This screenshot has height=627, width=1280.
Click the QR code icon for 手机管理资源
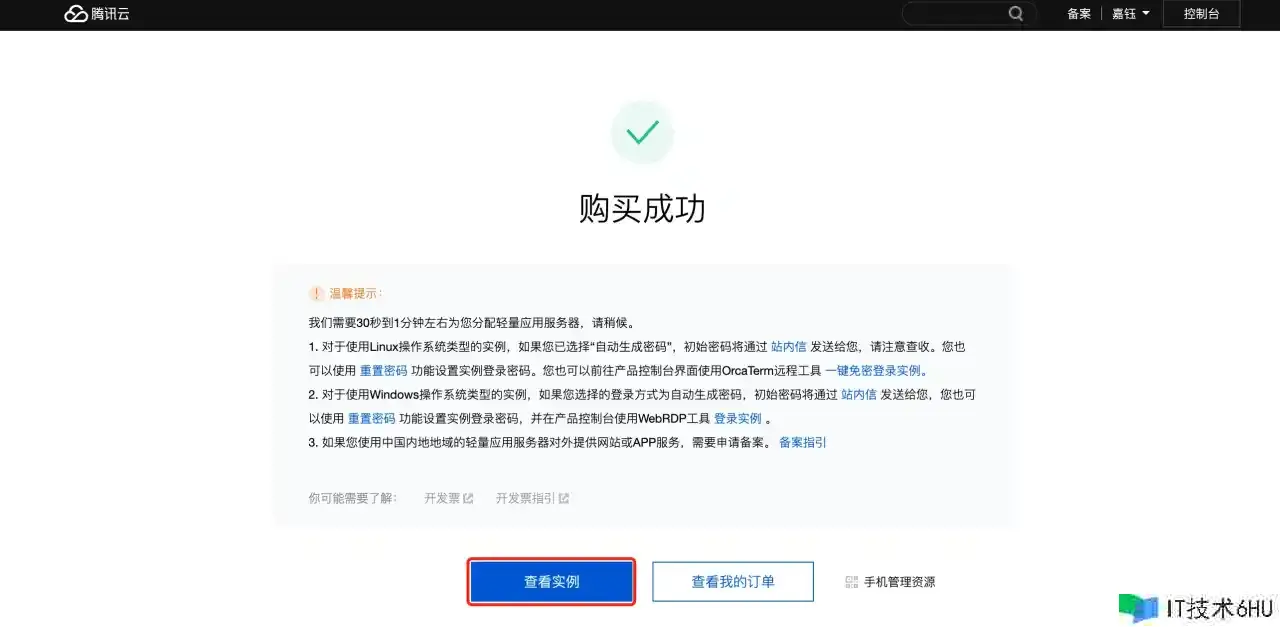[851, 582]
